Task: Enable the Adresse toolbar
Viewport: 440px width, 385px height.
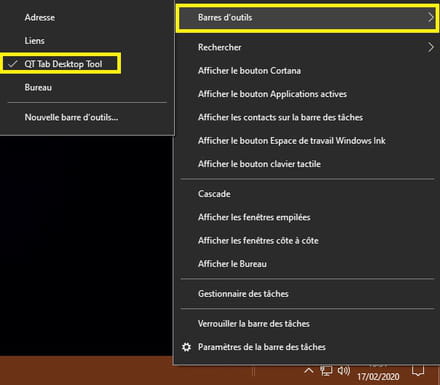Action: click(x=87, y=17)
